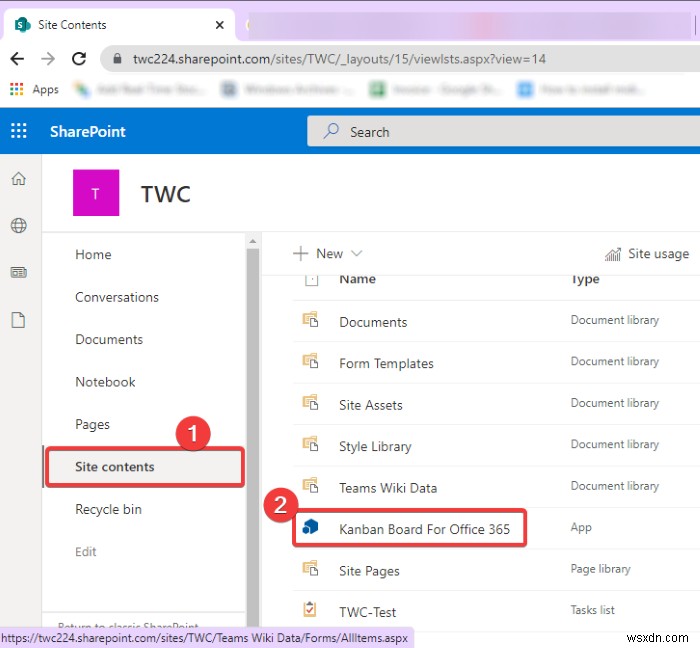Click the Kanban Board app icon
This screenshot has height=648, width=700.
(310, 527)
